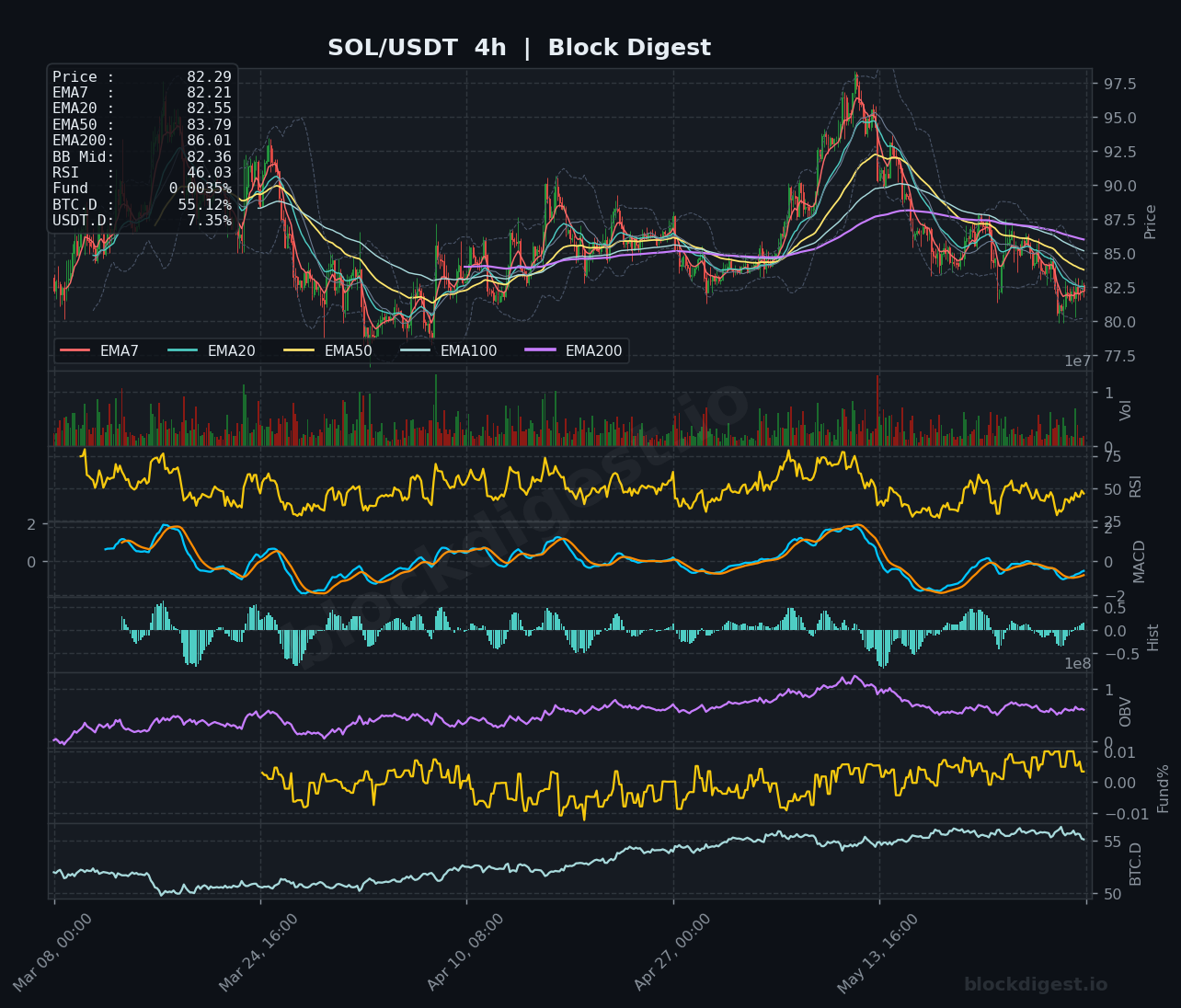The width and height of the screenshot is (1181, 1008).
Task: Click the Apr 27, 00:00 date tick label
Action: [672, 953]
